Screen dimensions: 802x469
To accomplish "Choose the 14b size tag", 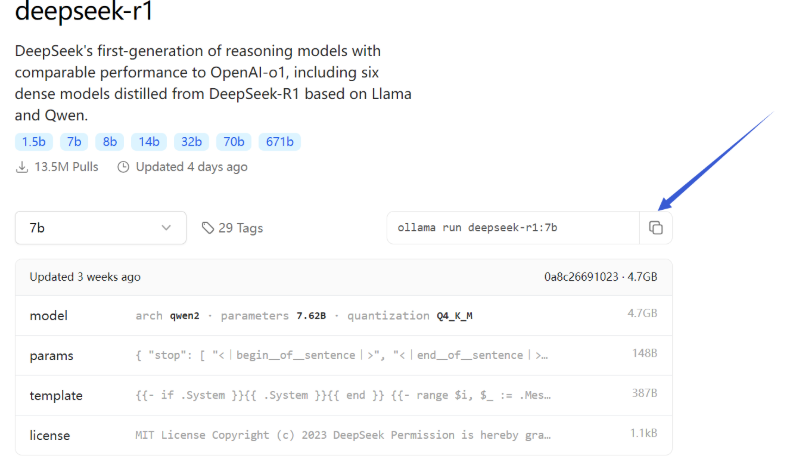I will tap(149, 142).
